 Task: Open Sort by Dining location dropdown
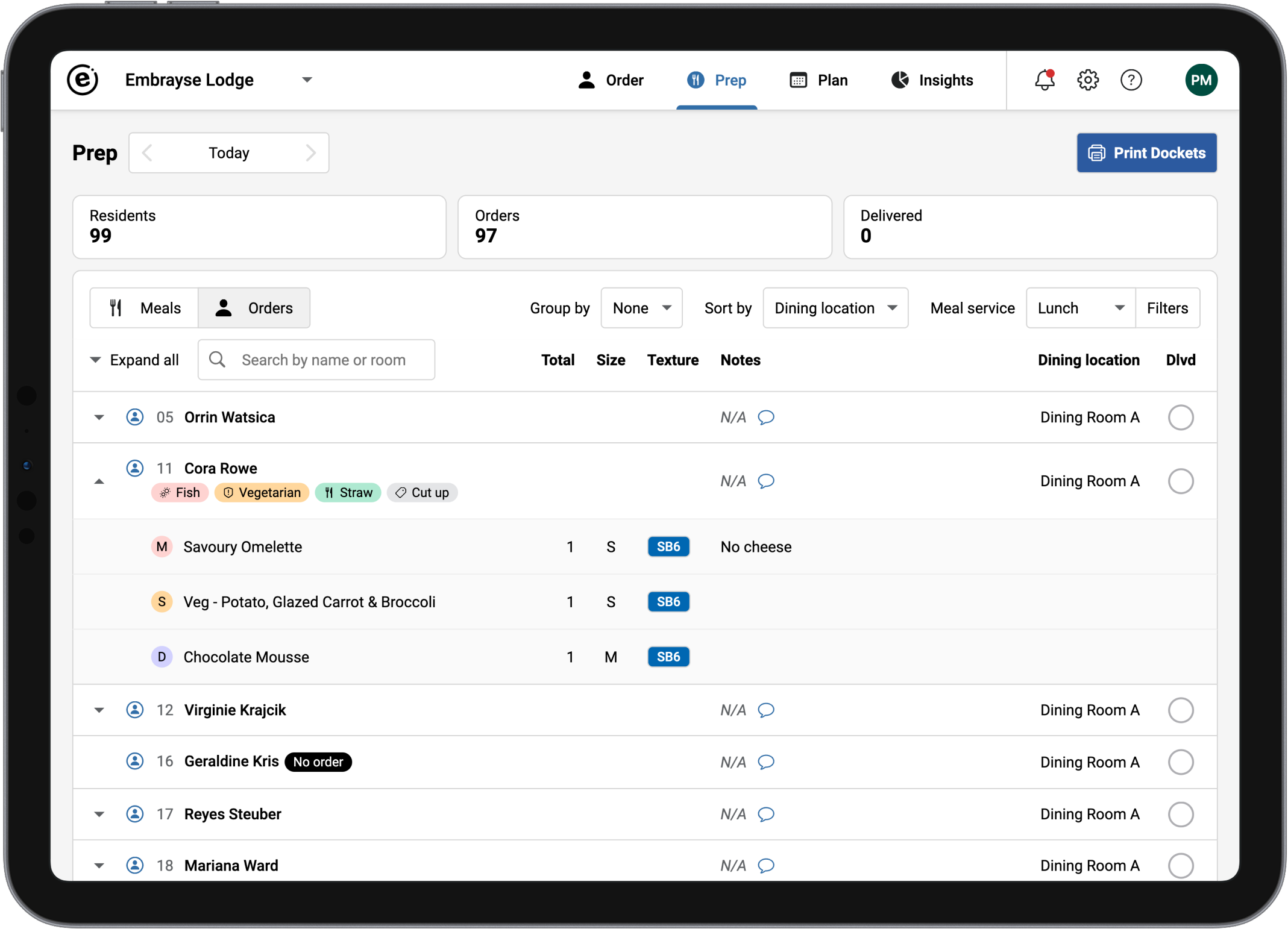coord(835,308)
